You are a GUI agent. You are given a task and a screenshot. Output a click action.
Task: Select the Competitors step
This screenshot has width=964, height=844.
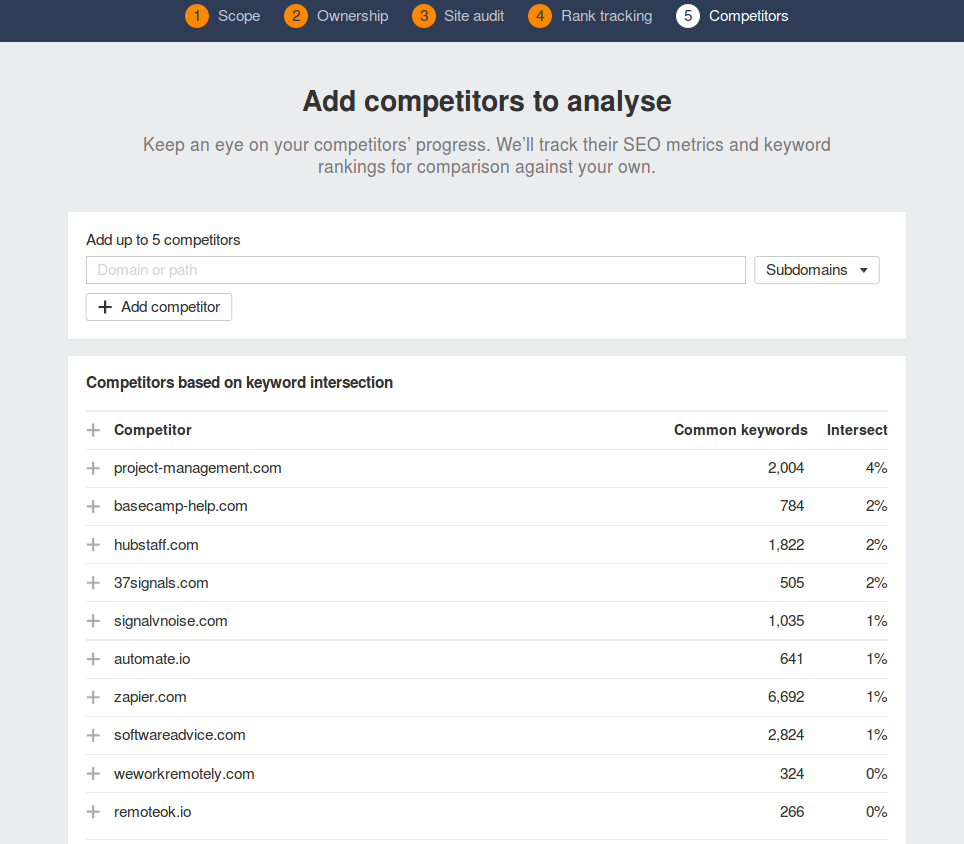click(x=733, y=16)
